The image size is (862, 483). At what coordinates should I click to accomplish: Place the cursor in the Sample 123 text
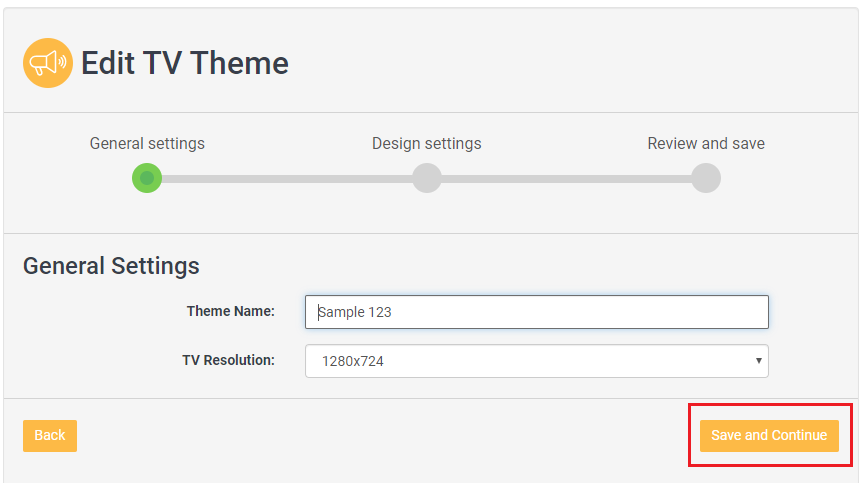tap(356, 312)
